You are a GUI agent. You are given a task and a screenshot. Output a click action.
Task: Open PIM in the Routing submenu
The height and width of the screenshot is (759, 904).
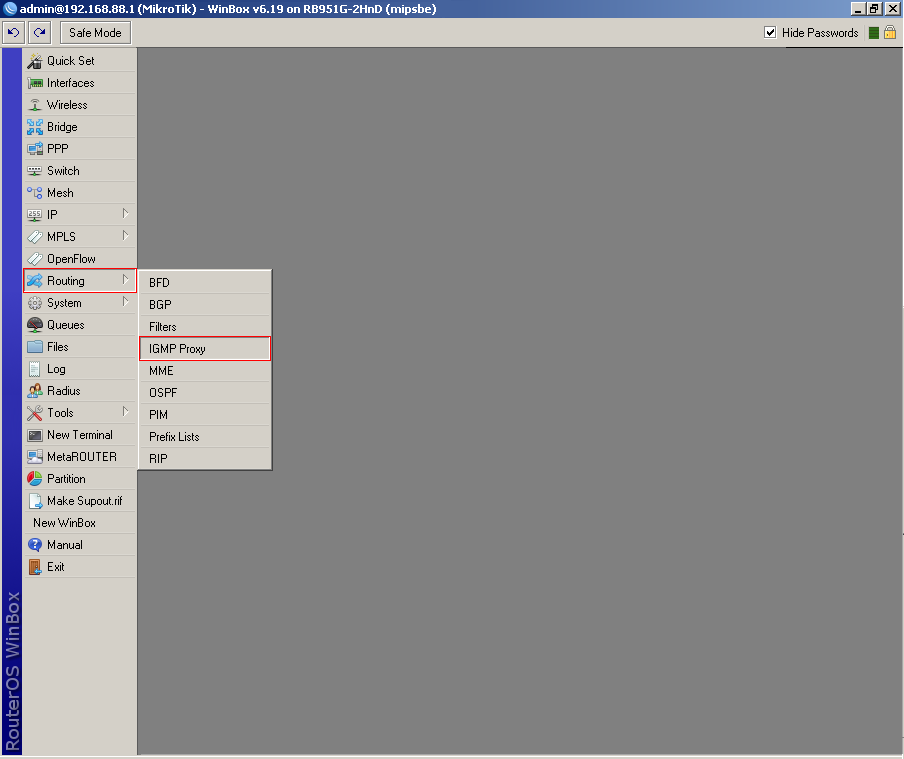pos(205,415)
